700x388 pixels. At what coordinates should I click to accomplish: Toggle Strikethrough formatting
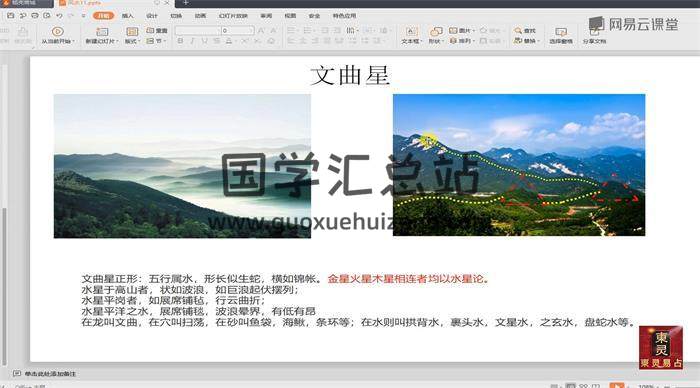(217, 41)
